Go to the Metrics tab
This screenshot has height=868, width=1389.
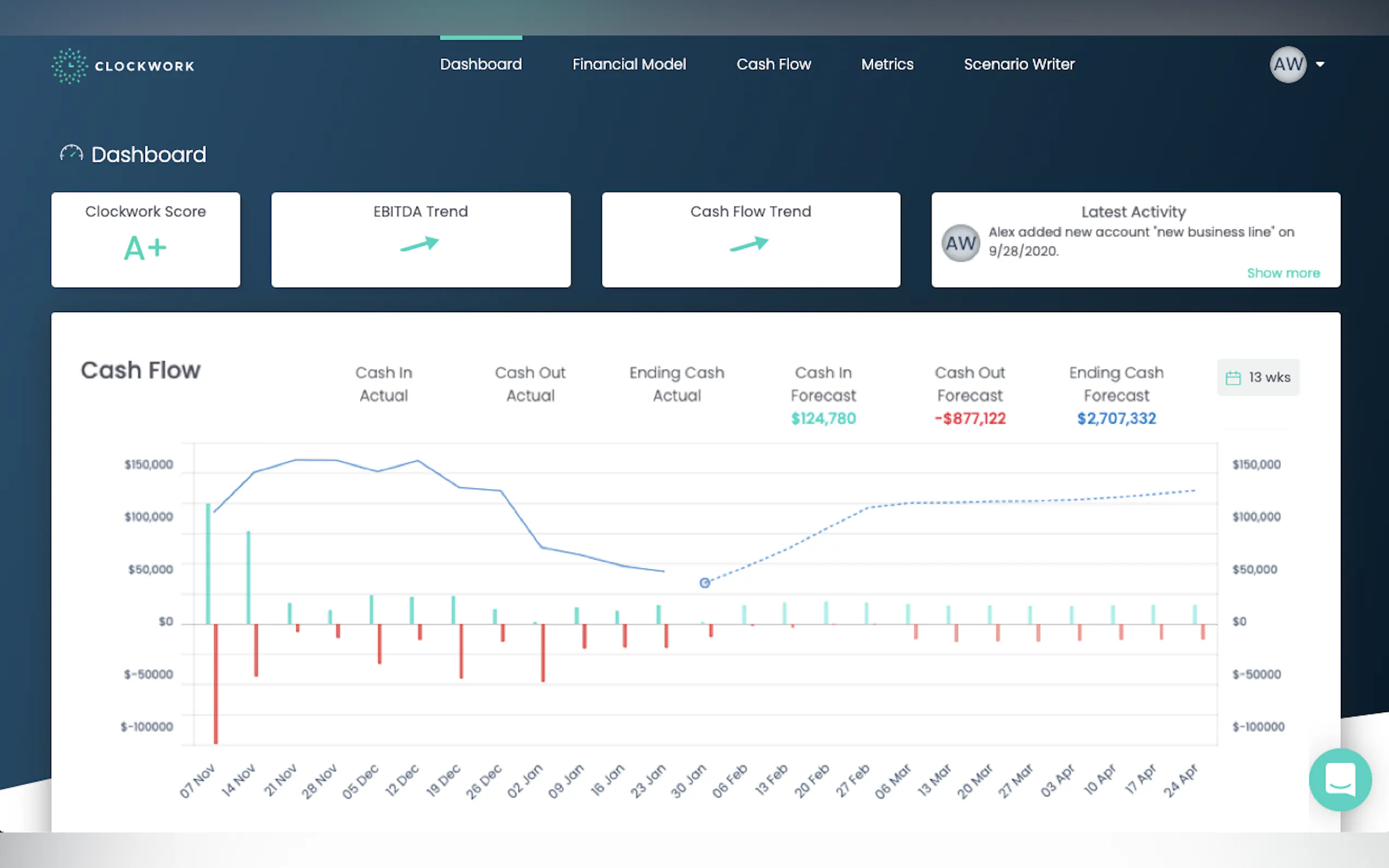886,64
